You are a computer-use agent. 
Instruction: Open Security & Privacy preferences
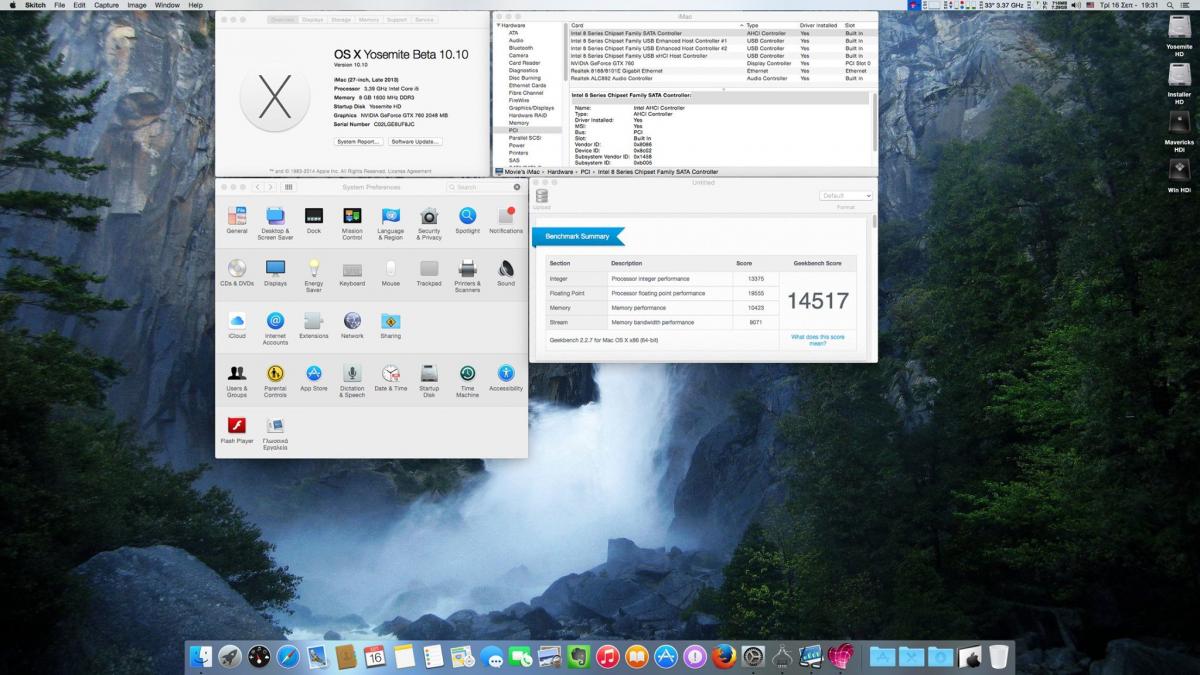429,222
